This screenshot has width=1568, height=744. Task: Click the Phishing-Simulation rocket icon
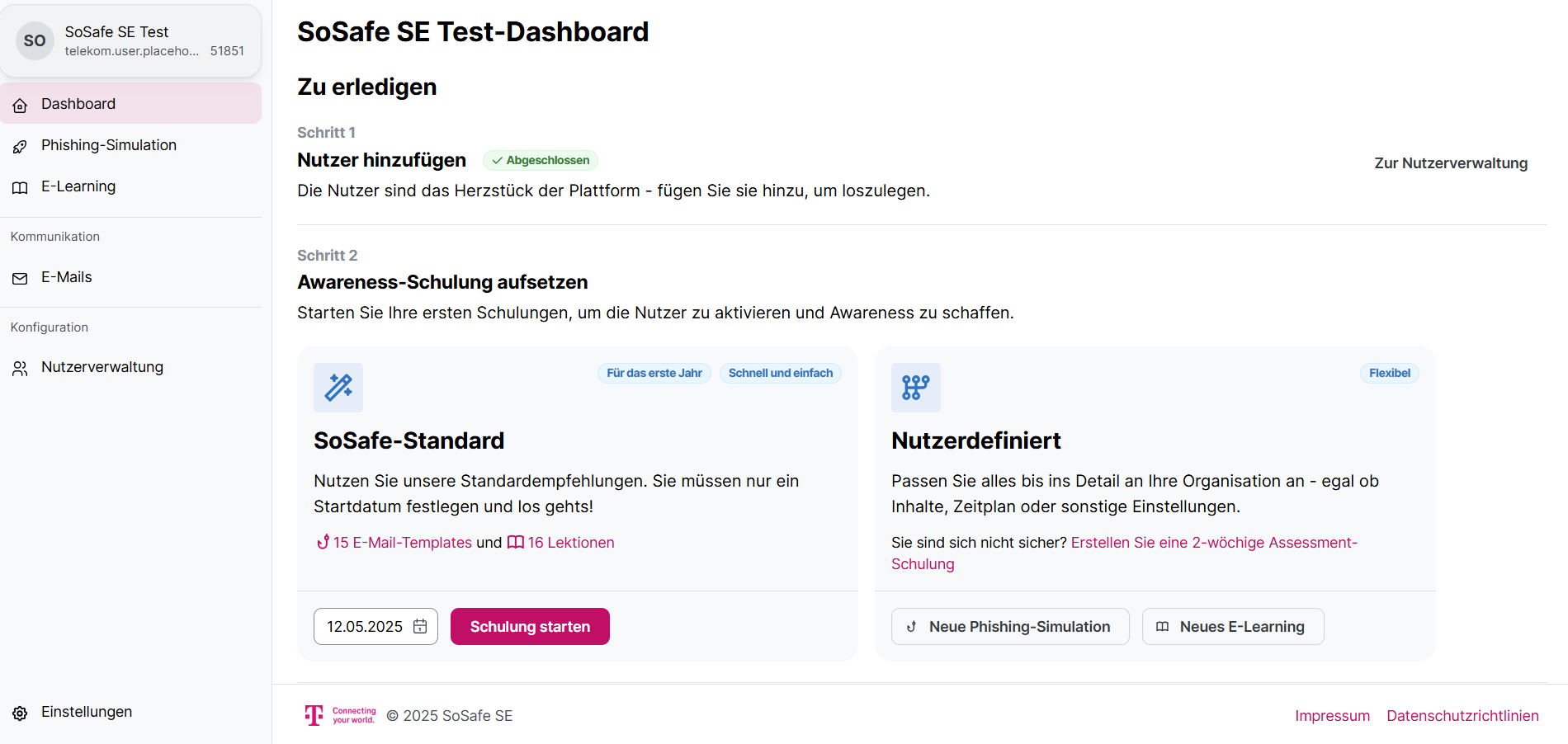point(21,146)
